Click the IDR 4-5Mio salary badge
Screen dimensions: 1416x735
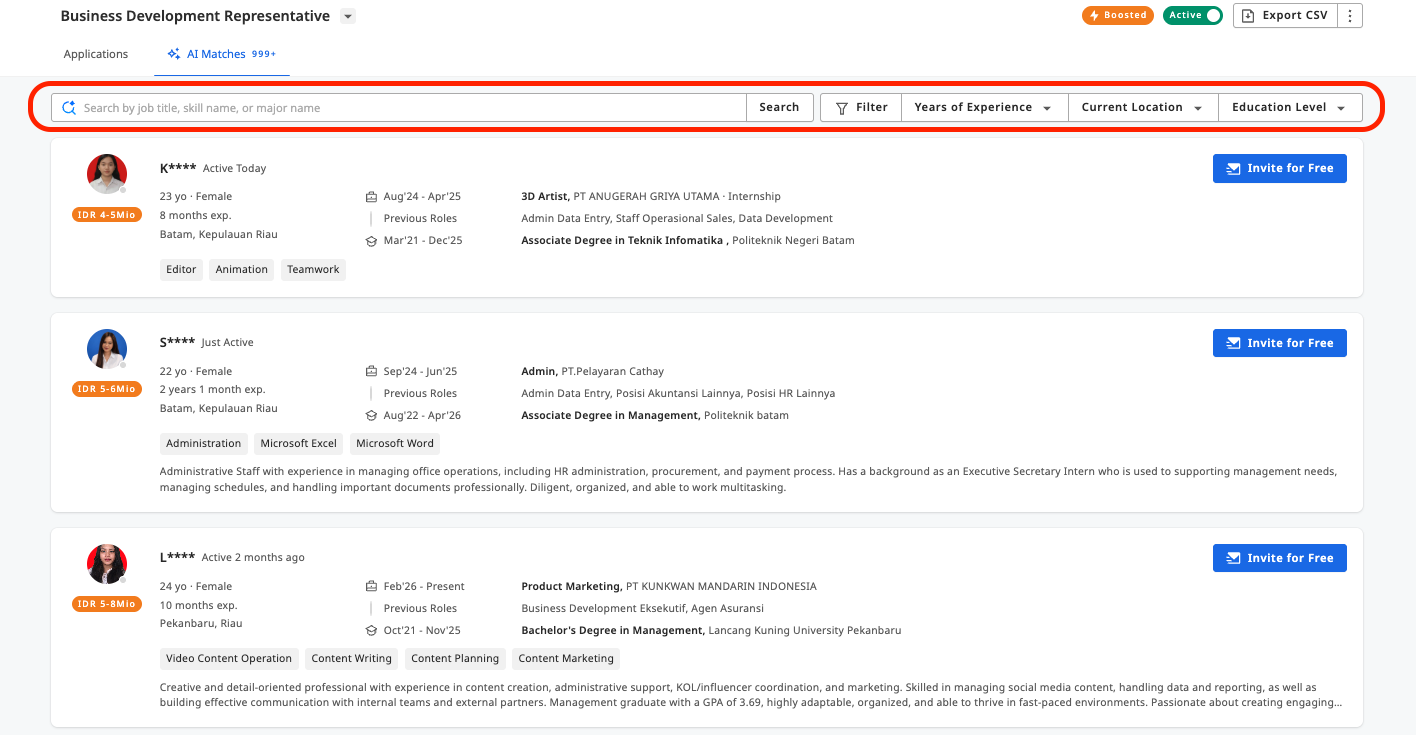pos(107,214)
